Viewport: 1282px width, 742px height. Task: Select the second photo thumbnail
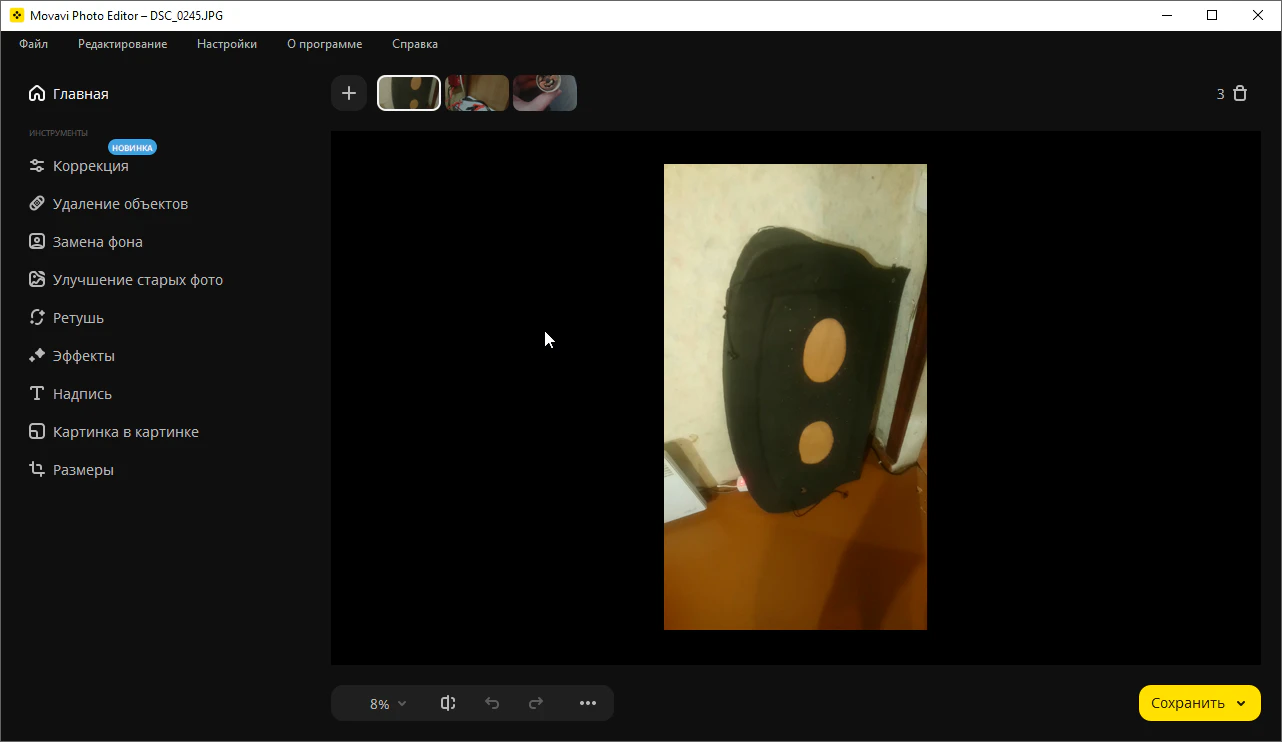477,93
